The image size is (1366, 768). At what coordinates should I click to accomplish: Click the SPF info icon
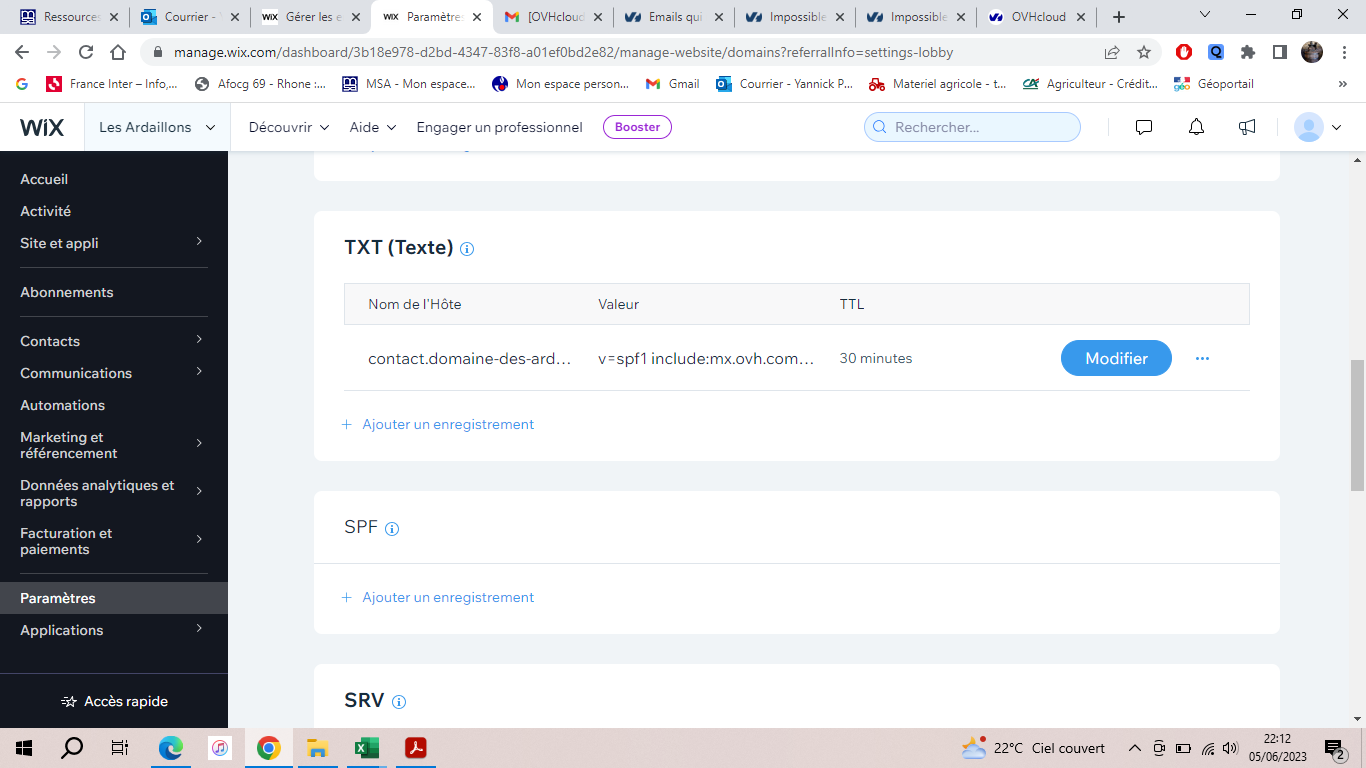(x=392, y=529)
